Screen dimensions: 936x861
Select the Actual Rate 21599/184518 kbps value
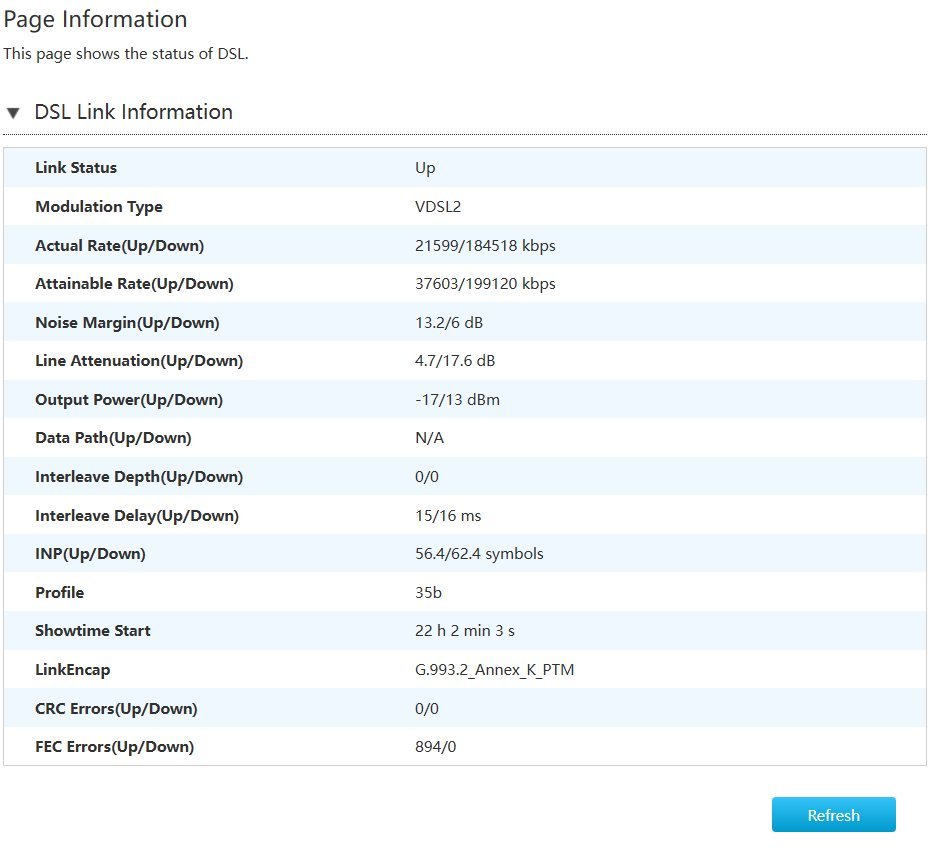485,246
